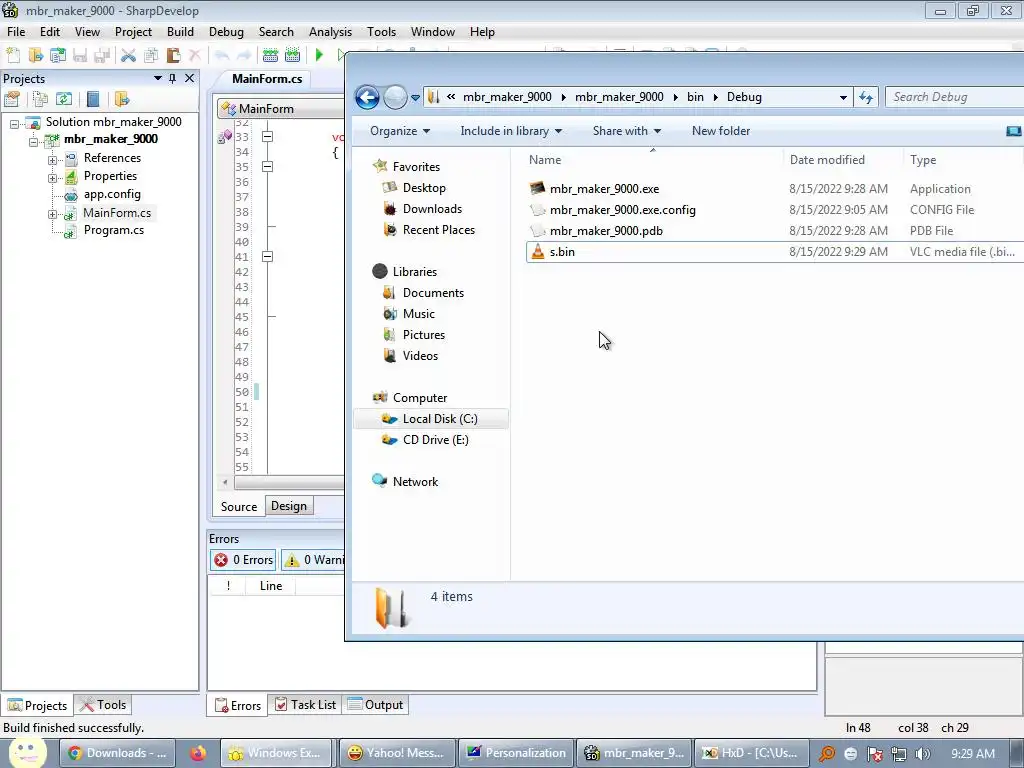This screenshot has height=768, width=1024.
Task: Open address bar history dropdown arrow
Action: tap(843, 97)
